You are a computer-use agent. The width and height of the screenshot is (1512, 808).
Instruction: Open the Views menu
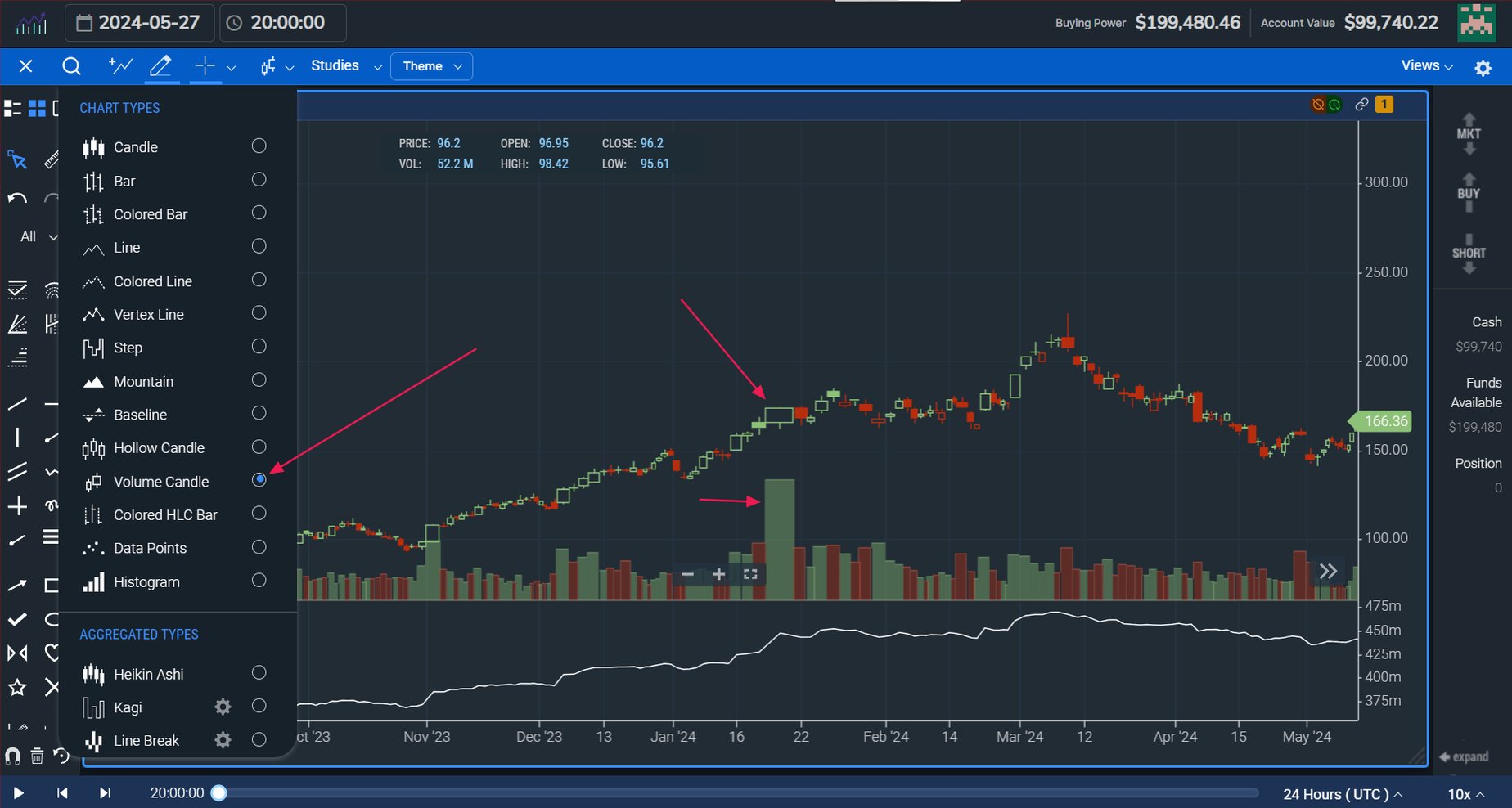pyautogui.click(x=1424, y=65)
